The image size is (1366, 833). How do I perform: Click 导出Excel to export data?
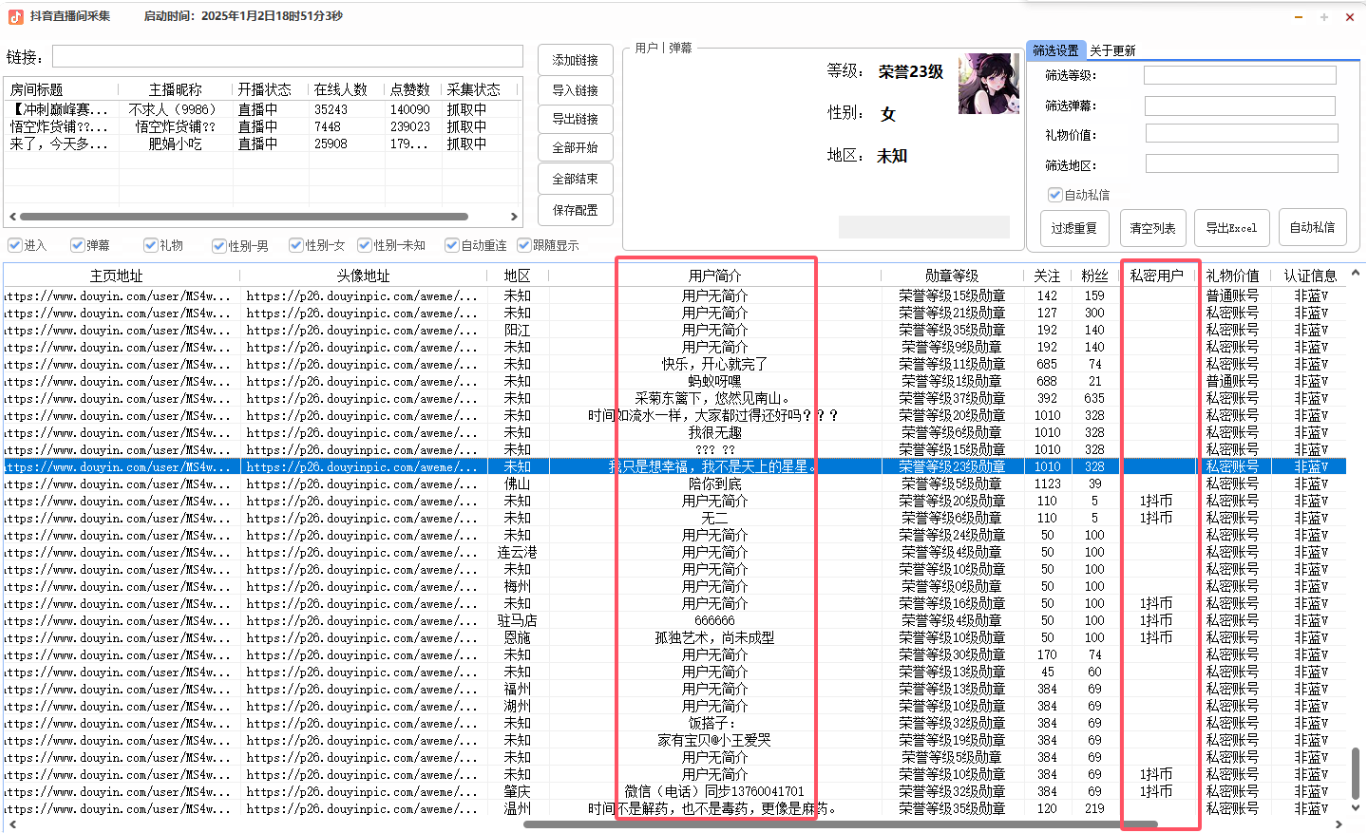(1231, 227)
